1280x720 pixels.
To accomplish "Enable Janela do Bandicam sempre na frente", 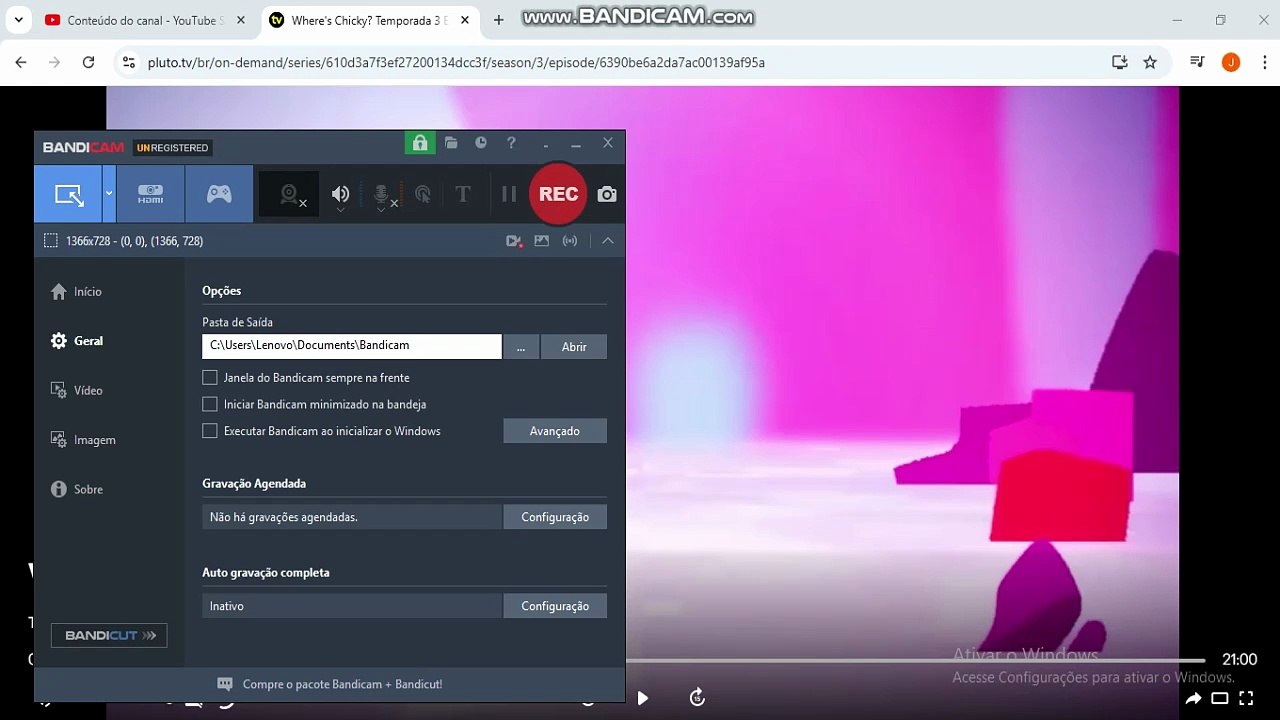I will pos(210,378).
